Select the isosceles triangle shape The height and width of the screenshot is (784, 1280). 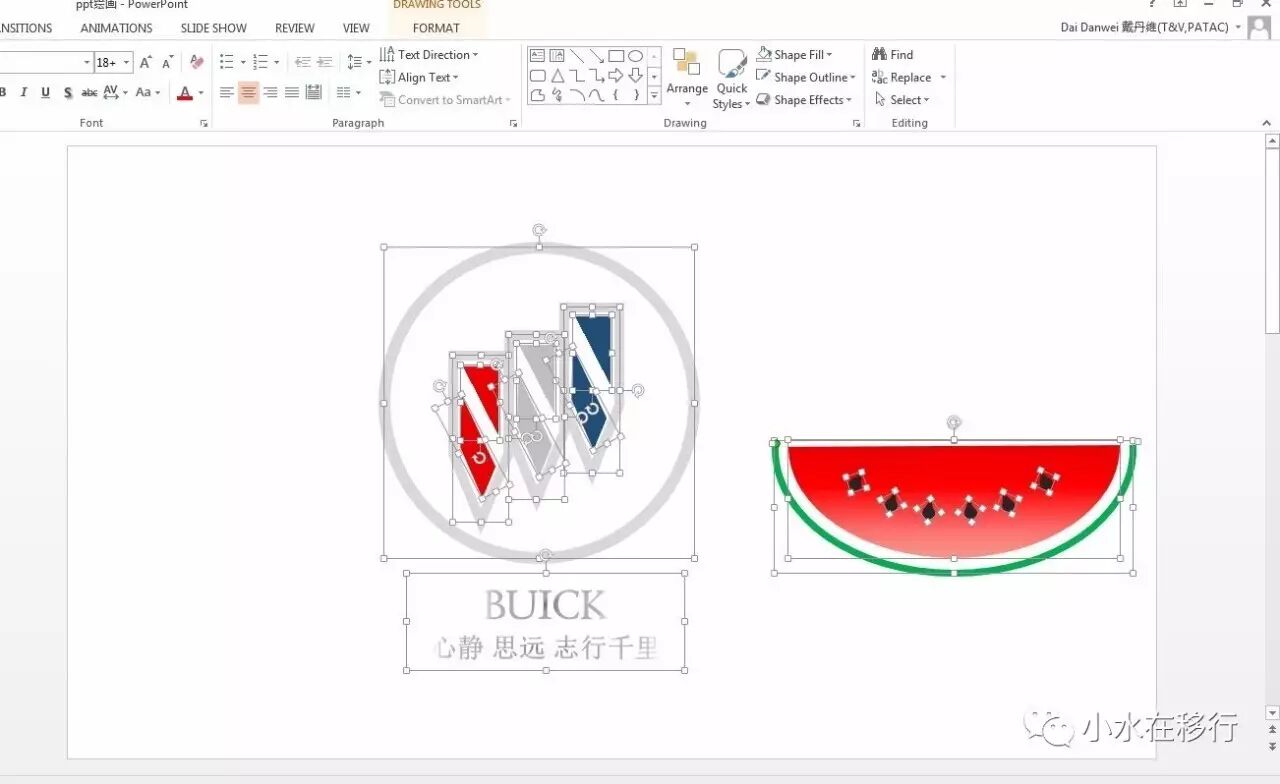557,76
